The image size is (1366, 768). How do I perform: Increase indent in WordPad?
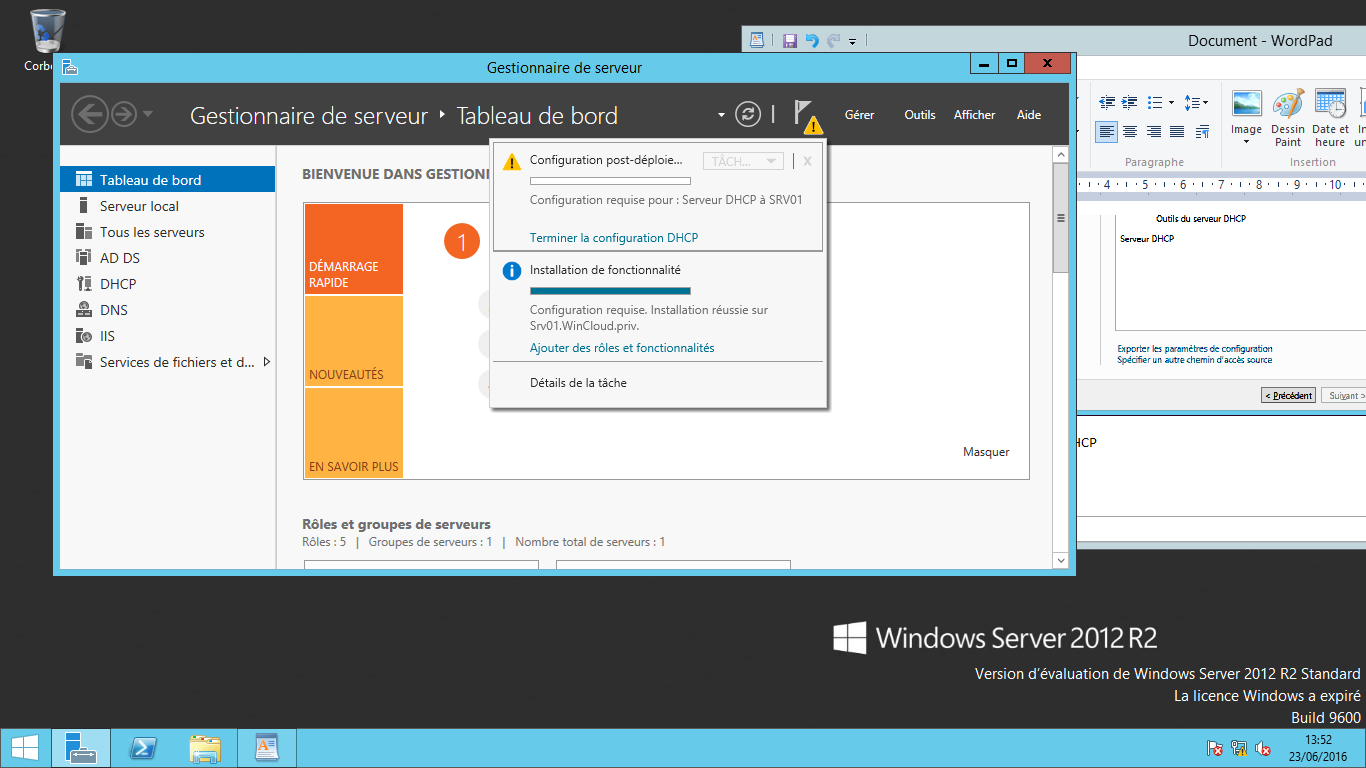(1130, 102)
